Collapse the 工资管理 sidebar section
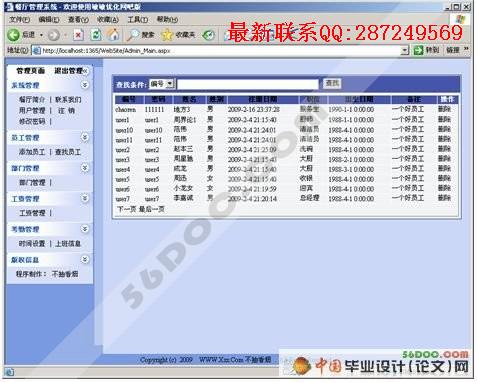 tap(85, 199)
